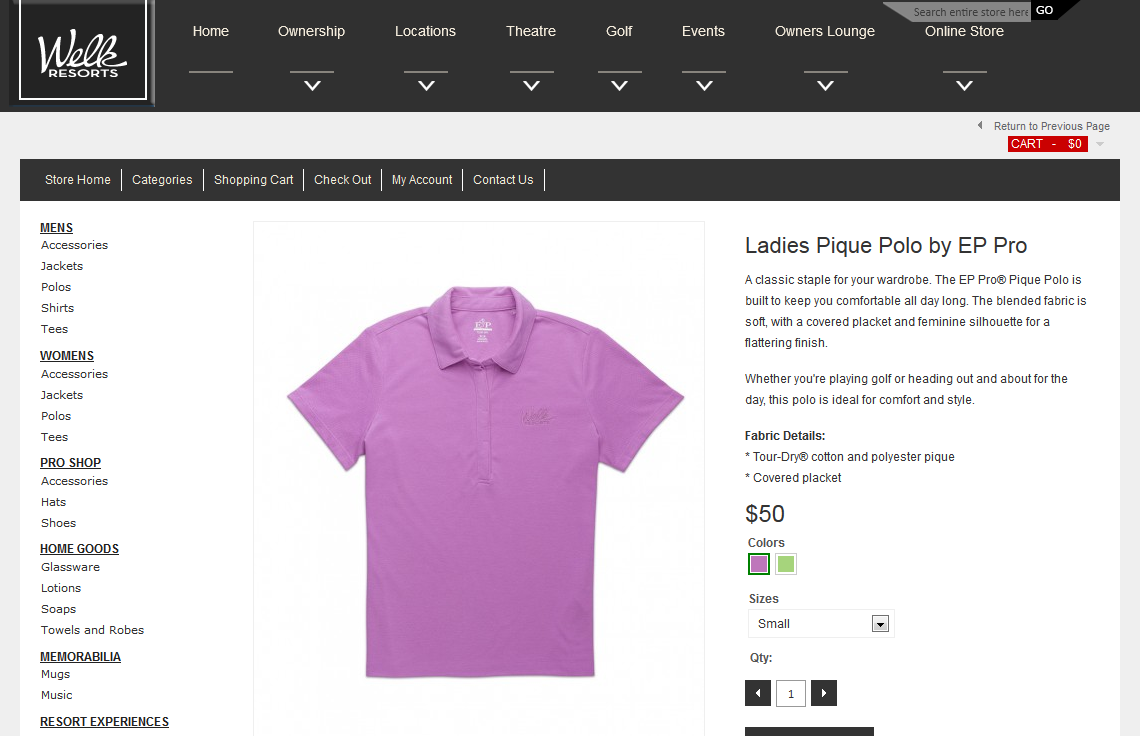Choose the green color swatch

(x=786, y=564)
